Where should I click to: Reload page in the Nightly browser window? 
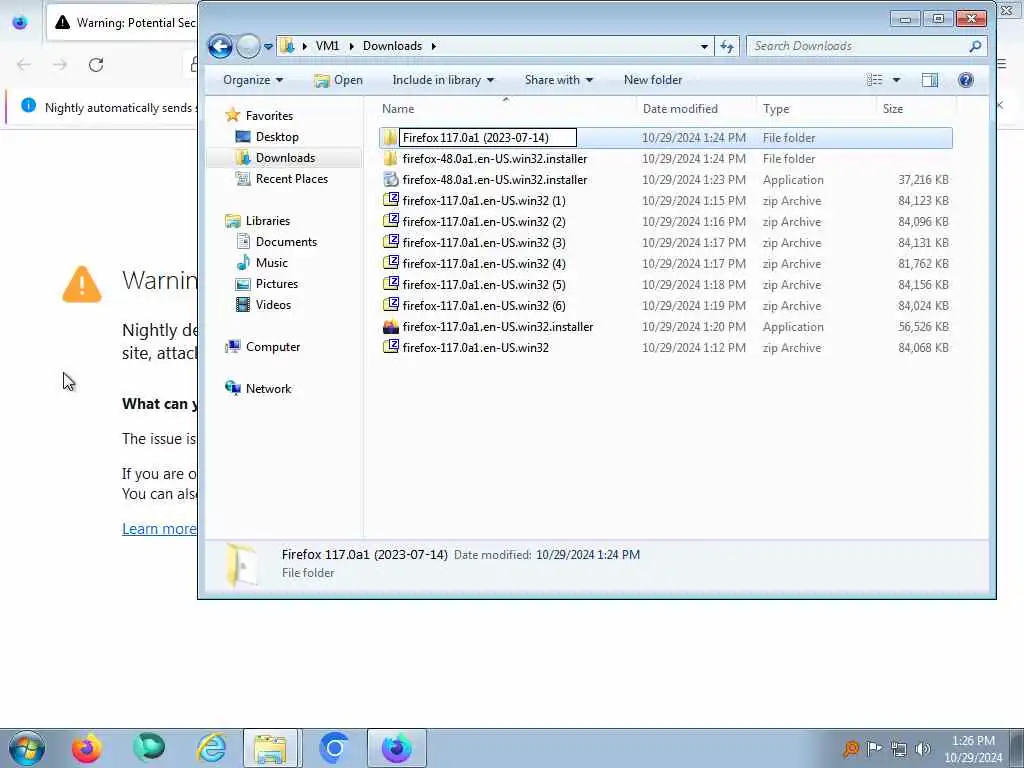click(96, 65)
